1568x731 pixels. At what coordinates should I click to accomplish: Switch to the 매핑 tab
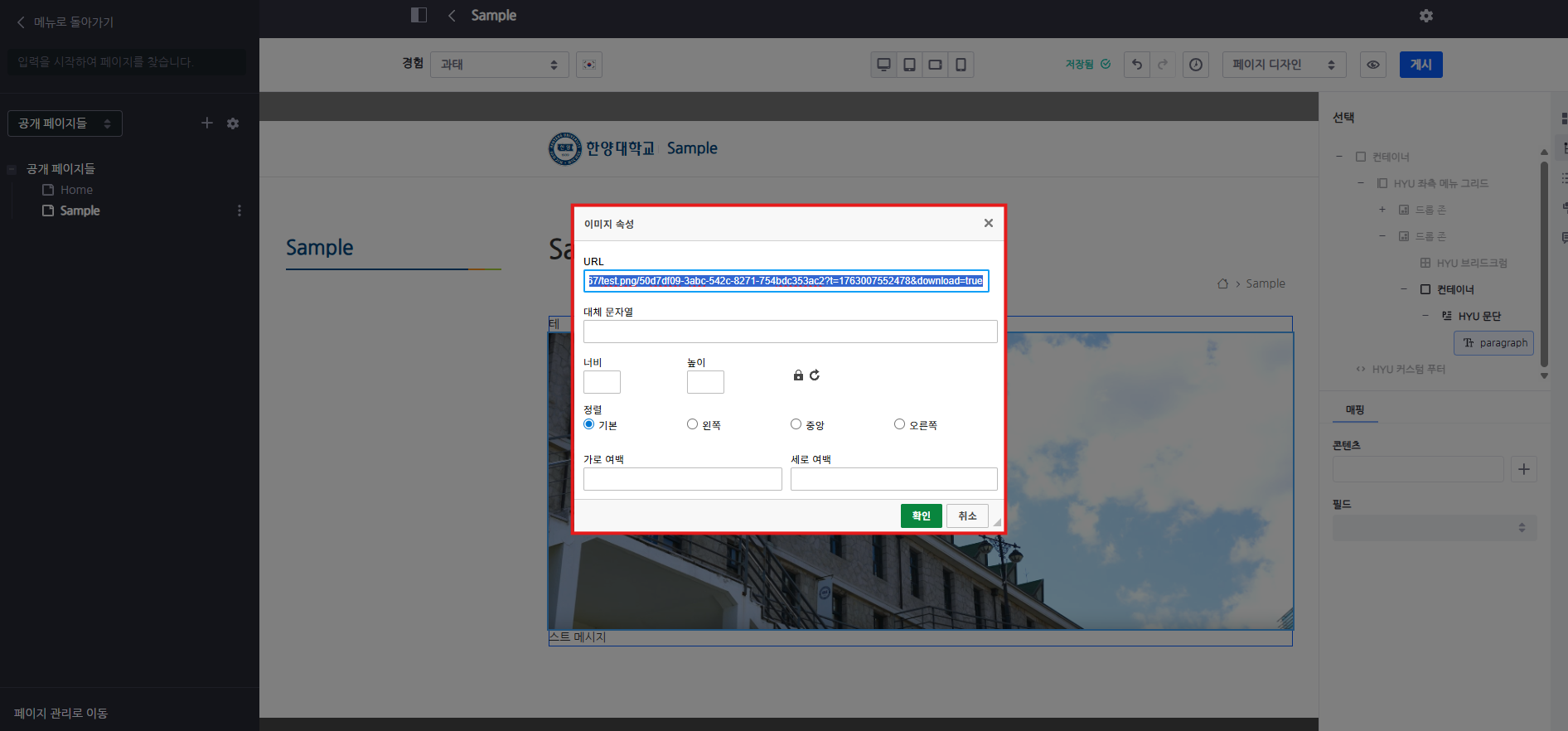pos(1354,410)
